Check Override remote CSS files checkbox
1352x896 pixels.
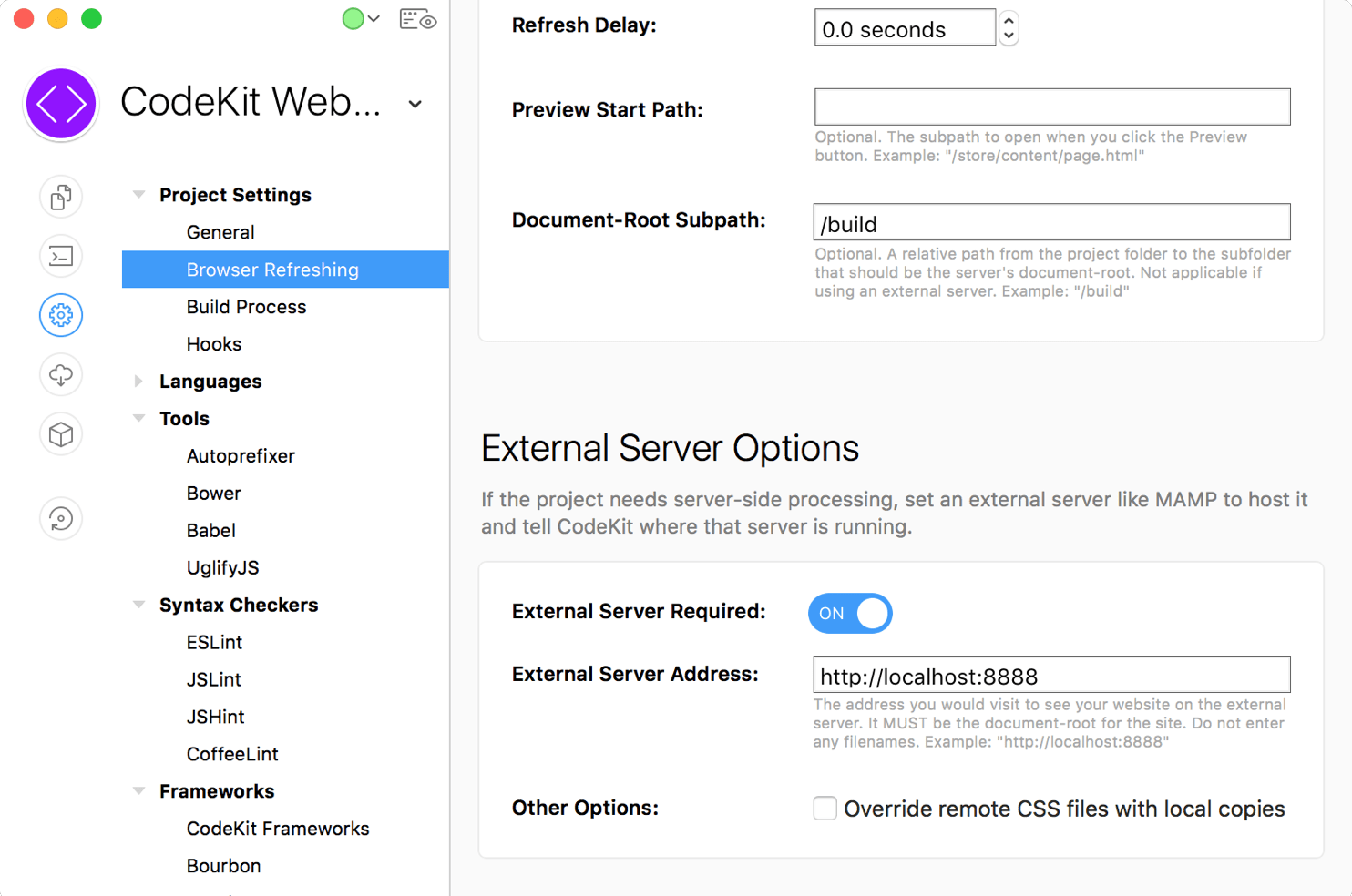[x=825, y=808]
